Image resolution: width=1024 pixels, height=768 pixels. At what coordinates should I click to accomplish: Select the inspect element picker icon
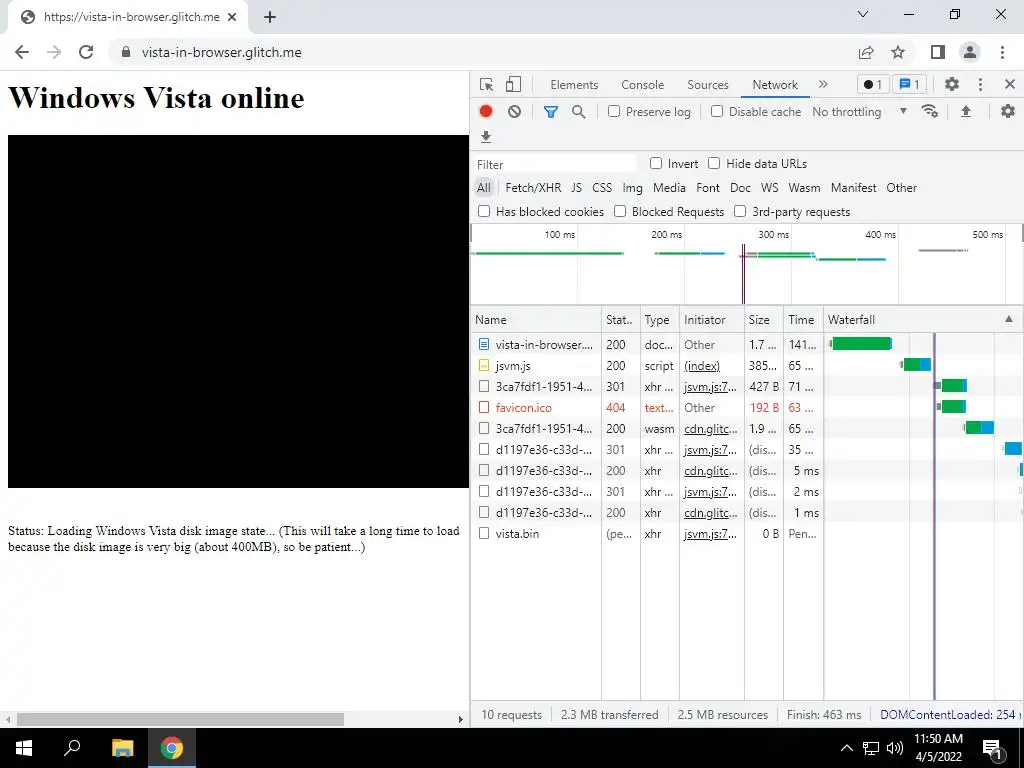(x=486, y=84)
